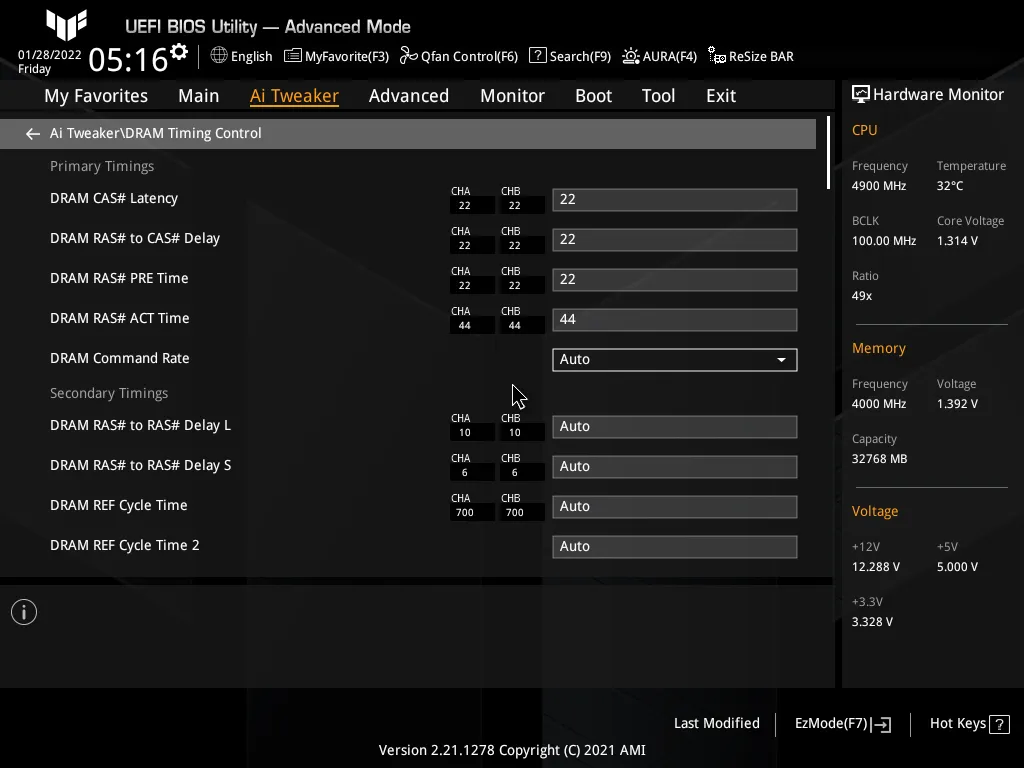The height and width of the screenshot is (768, 1024).
Task: Go to the Boot tab
Action: click(x=593, y=96)
